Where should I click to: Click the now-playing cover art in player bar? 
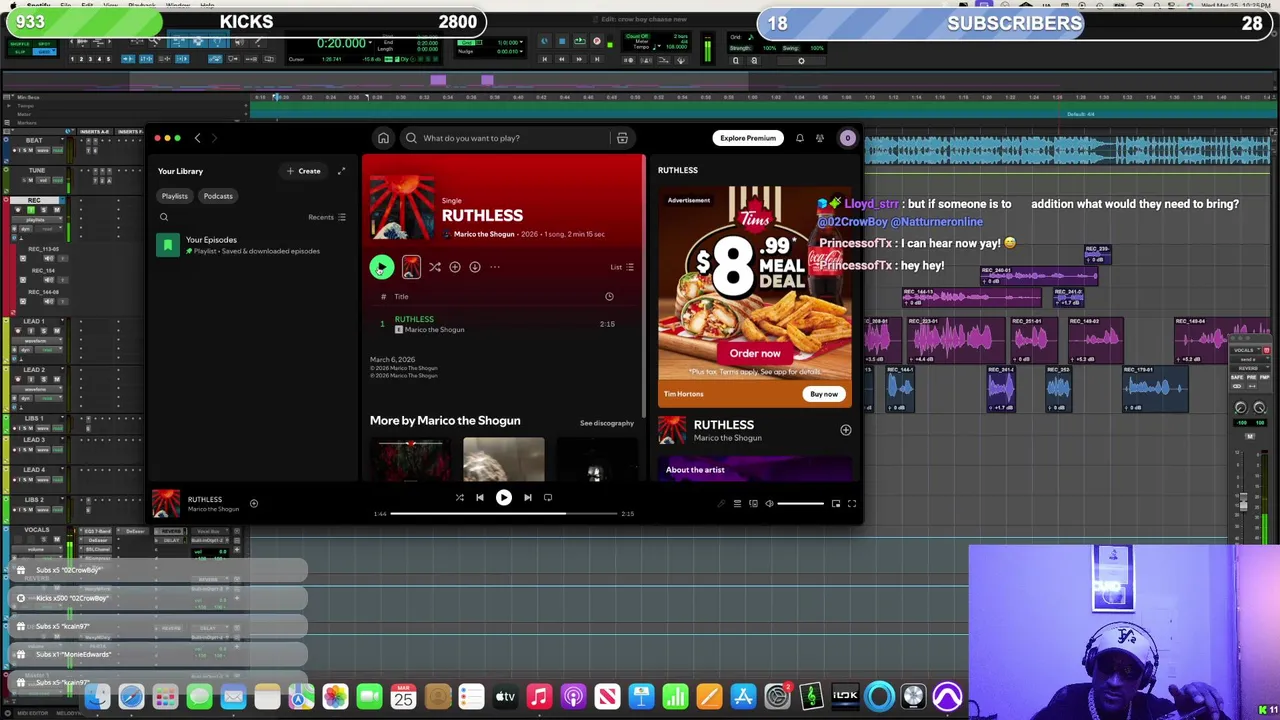[x=166, y=504]
